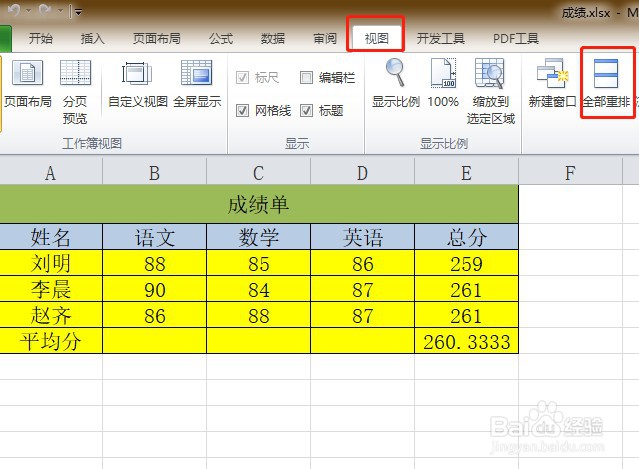Screen dimensions: 639x469
Task: Select 赵齐's 数学 score 88
Action: point(258,315)
